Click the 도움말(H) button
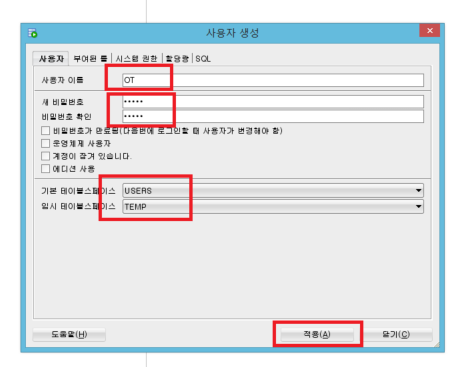The width and height of the screenshot is (474, 367). point(69,334)
